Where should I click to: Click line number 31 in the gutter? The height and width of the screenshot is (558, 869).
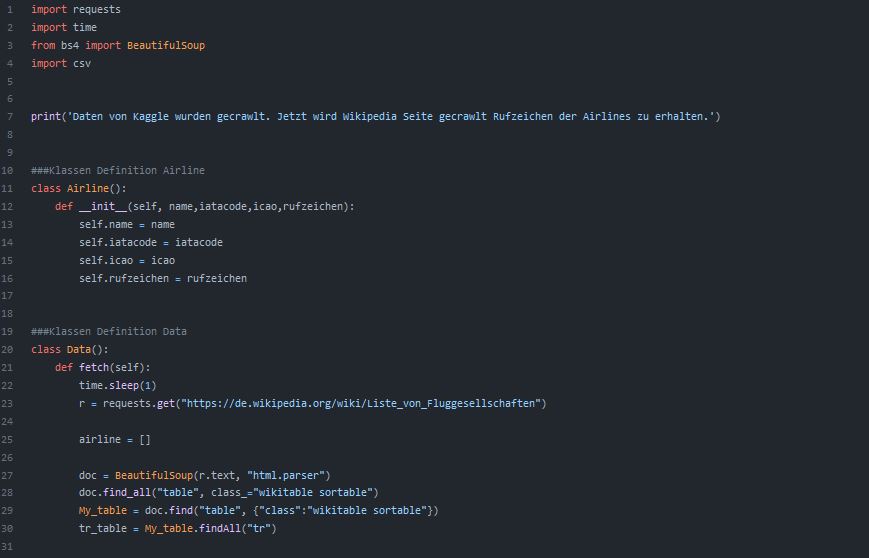click(x=8, y=546)
